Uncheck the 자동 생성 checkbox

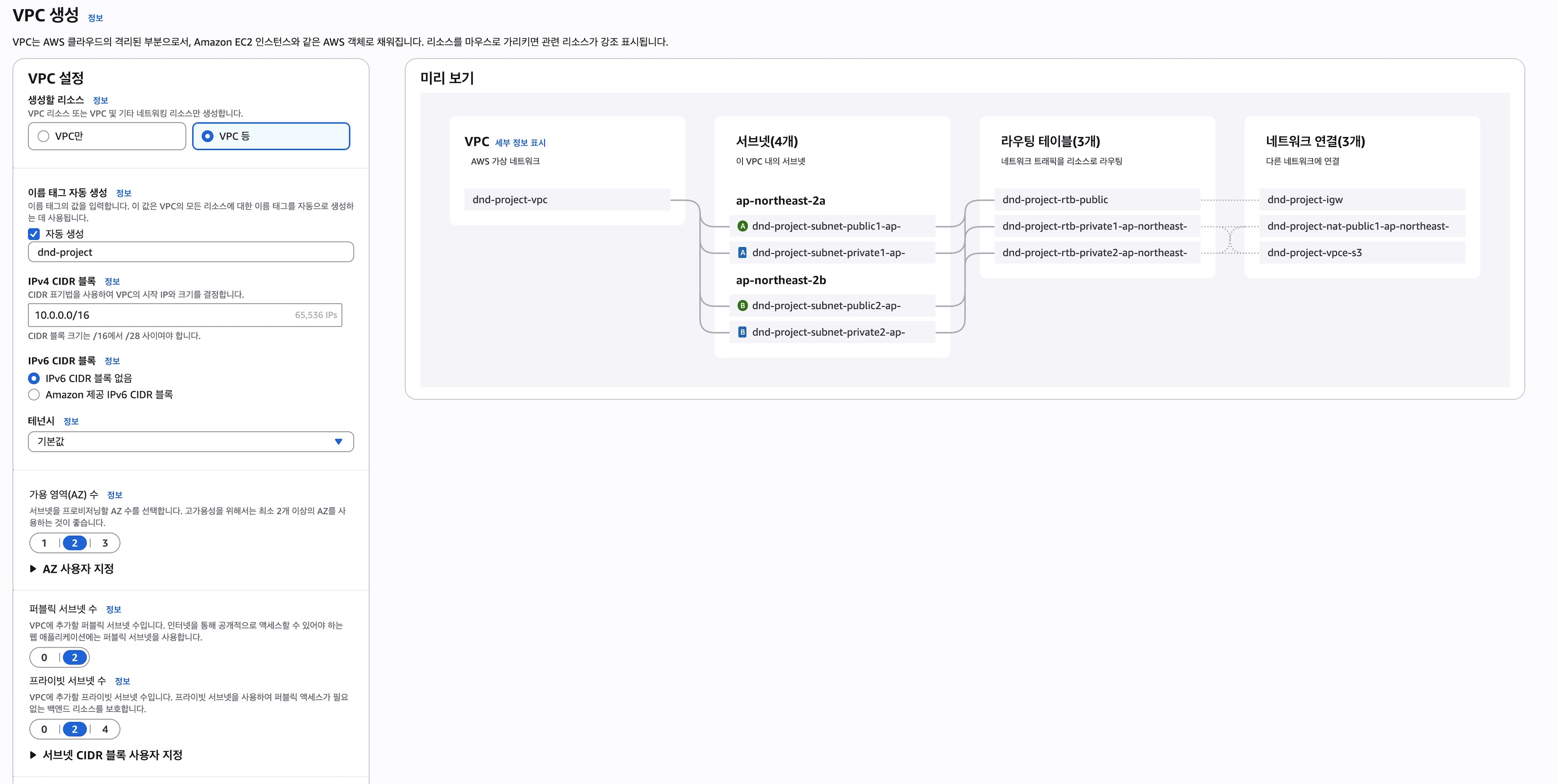pyautogui.click(x=34, y=234)
